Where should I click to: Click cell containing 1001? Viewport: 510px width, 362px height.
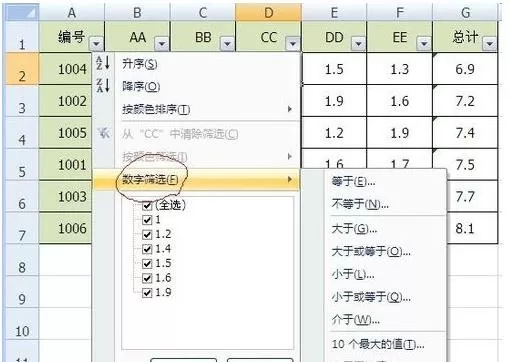click(65, 165)
